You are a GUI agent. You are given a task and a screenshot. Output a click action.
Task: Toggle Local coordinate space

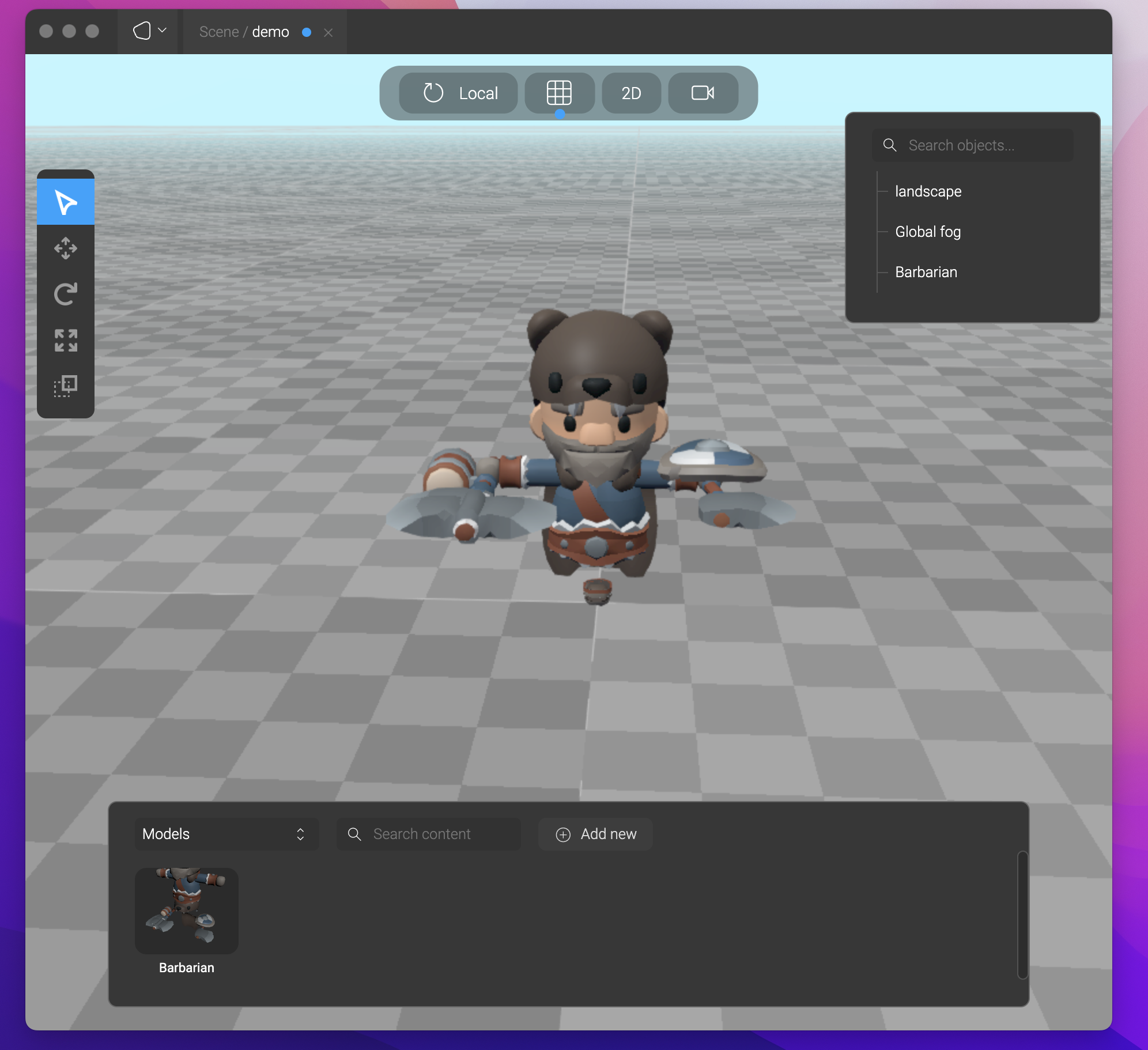(x=459, y=93)
